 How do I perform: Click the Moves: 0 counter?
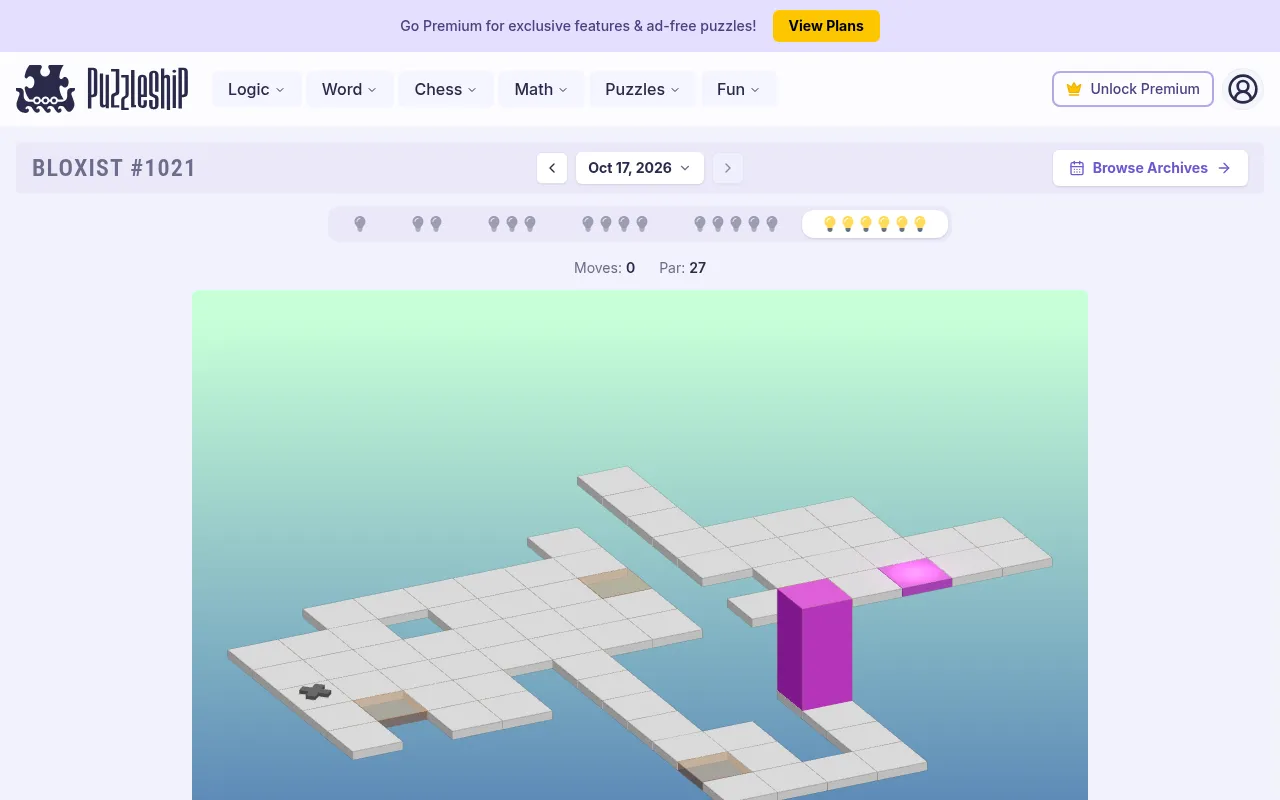point(604,268)
